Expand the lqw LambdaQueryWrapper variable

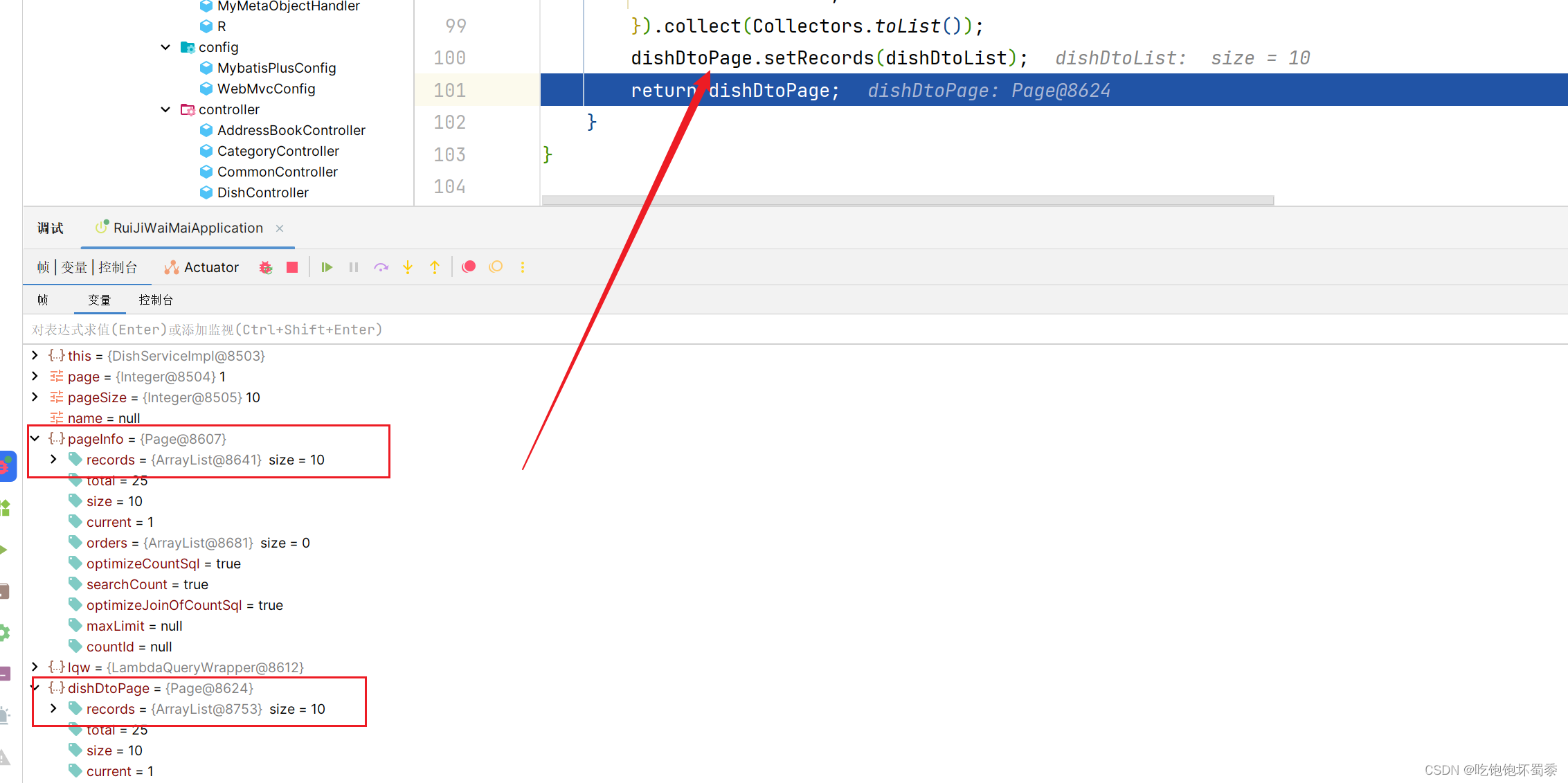[35, 667]
